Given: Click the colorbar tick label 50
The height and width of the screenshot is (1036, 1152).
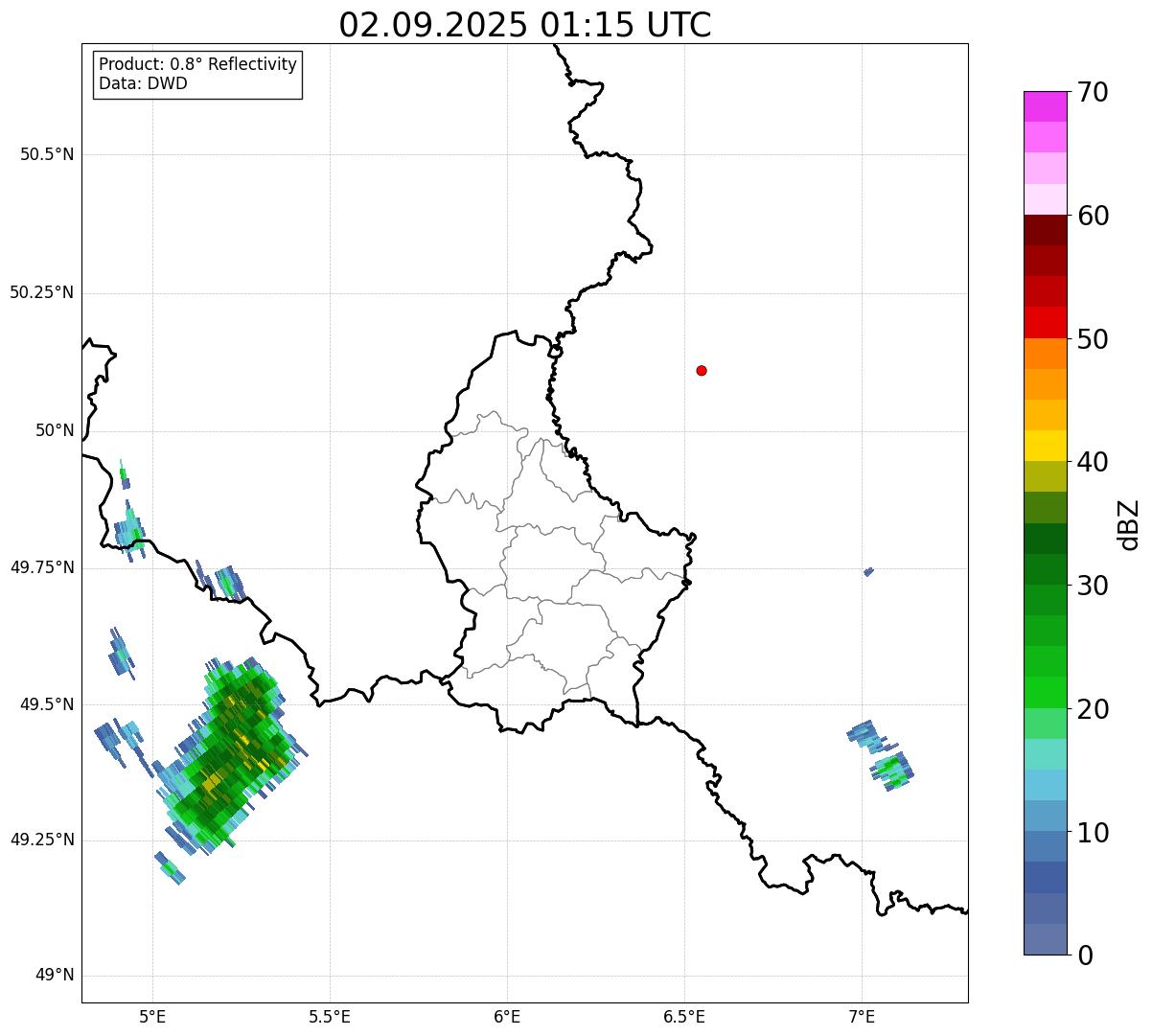Looking at the screenshot, I should click(x=1093, y=339).
